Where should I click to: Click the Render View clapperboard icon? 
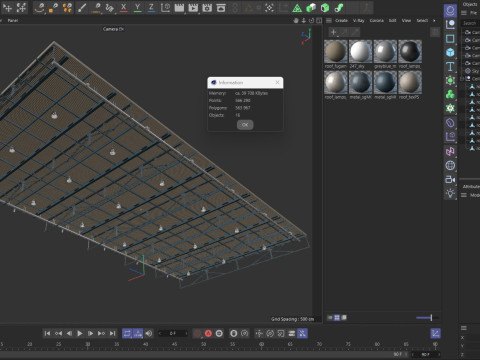point(179,8)
